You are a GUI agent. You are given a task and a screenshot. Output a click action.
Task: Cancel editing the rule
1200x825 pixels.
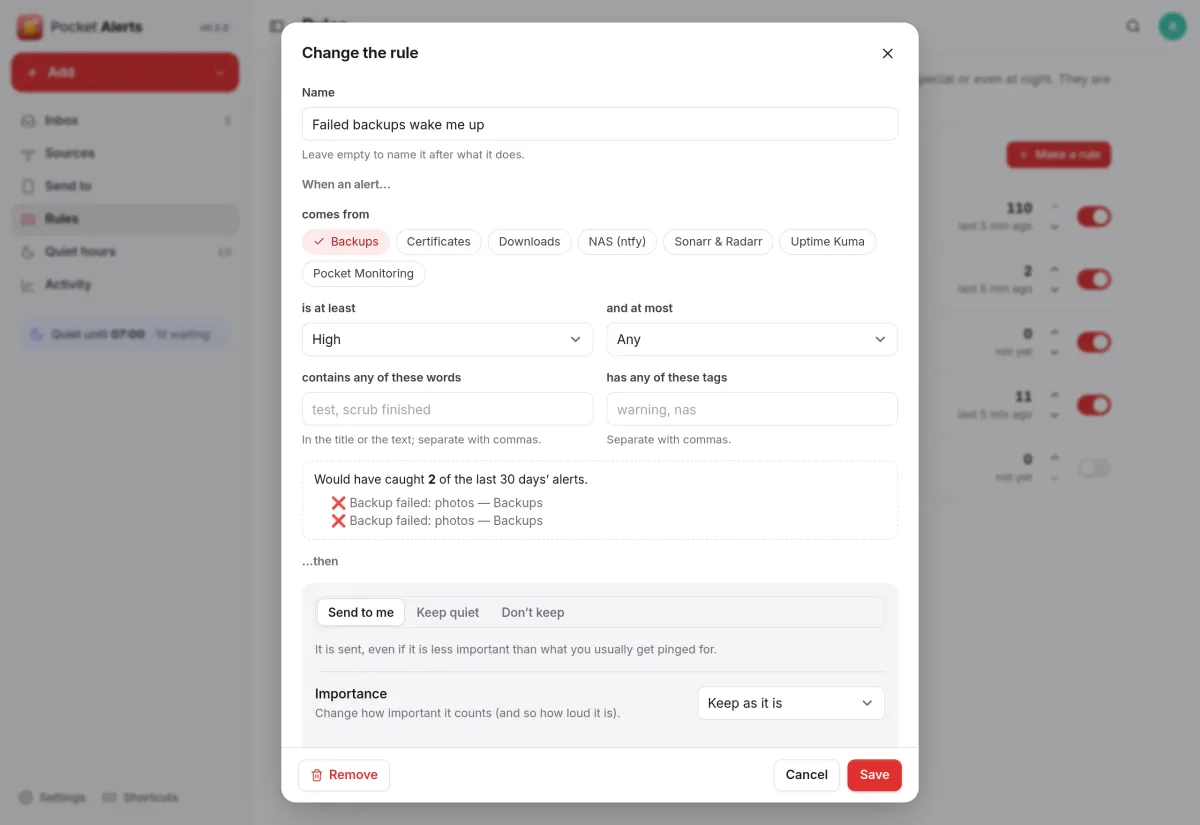pos(807,775)
